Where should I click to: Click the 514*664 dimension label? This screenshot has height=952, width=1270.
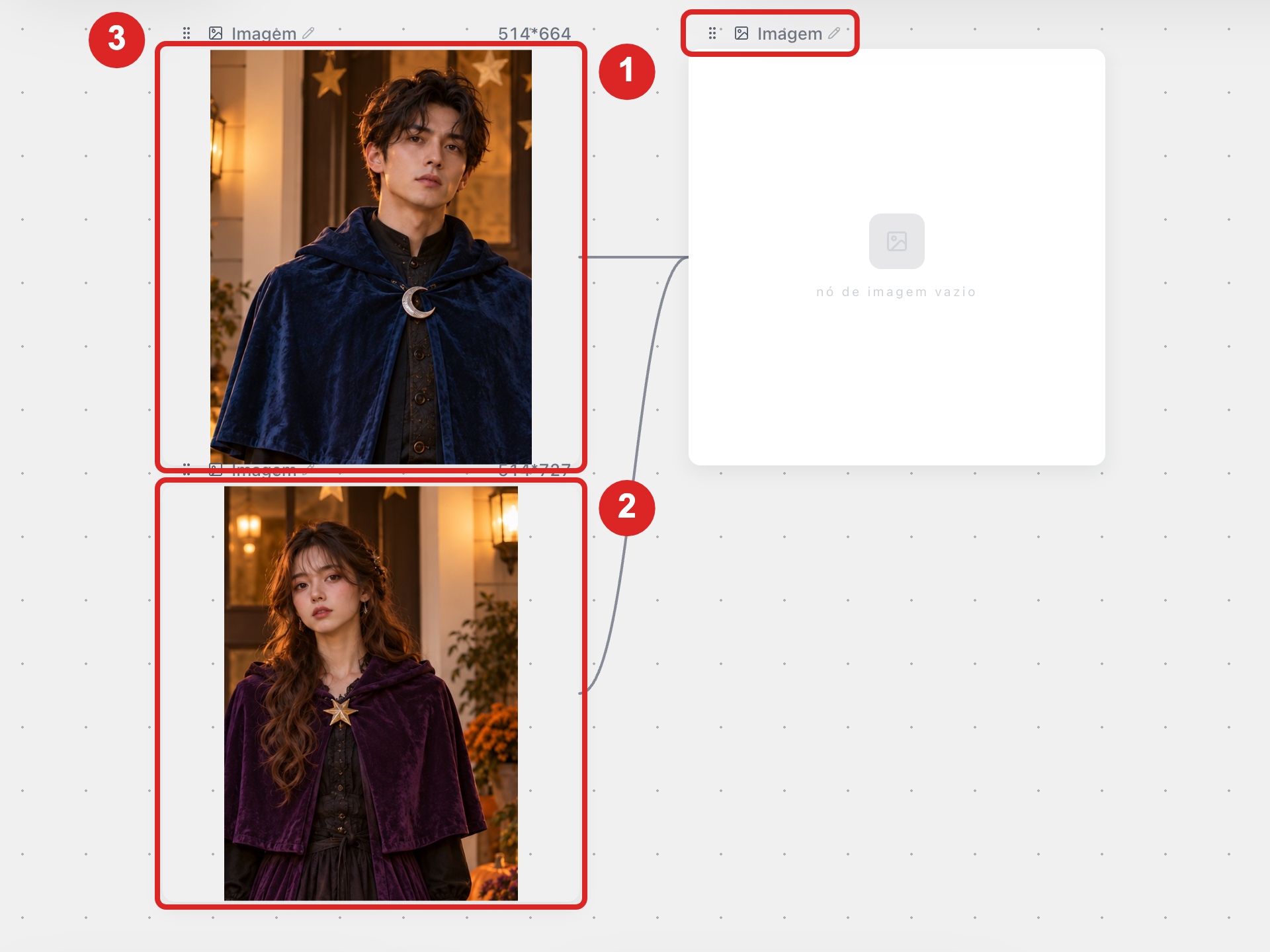[534, 34]
